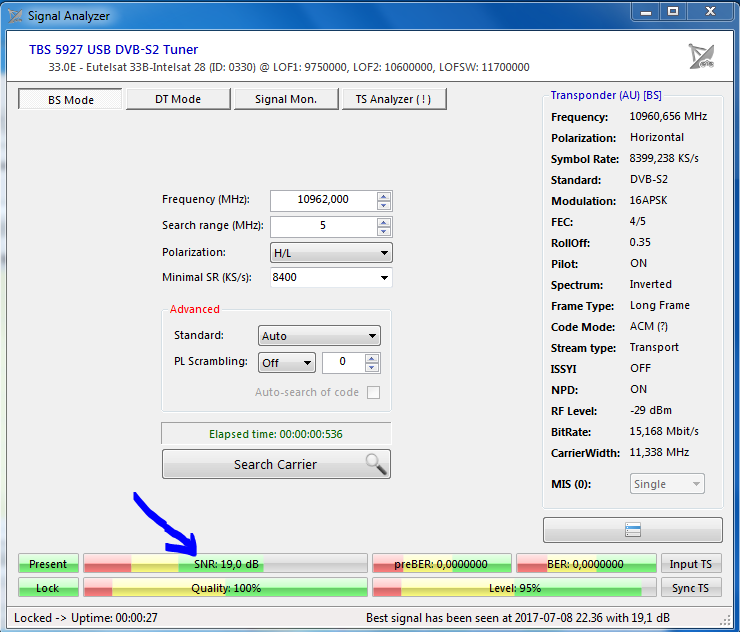Decrease Search range with down arrow
This screenshot has height=632, width=740.
[384, 231]
